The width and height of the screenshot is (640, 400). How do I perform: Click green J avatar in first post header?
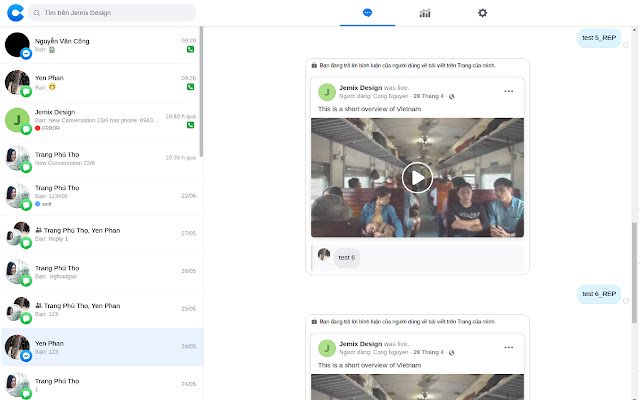pyautogui.click(x=327, y=92)
